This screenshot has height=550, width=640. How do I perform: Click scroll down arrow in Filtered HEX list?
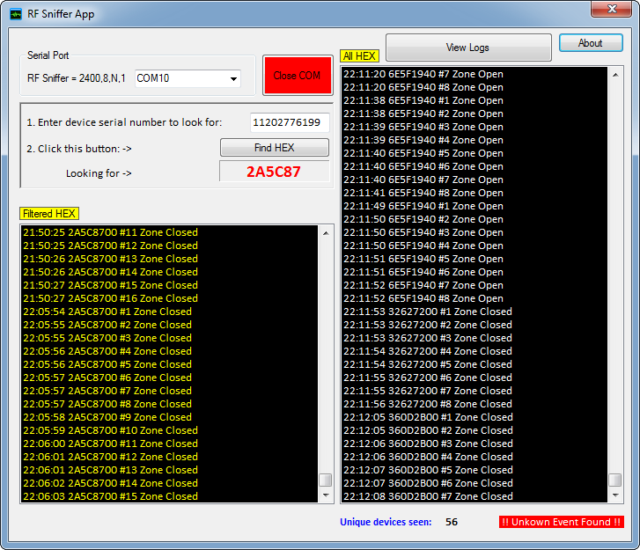[326, 495]
